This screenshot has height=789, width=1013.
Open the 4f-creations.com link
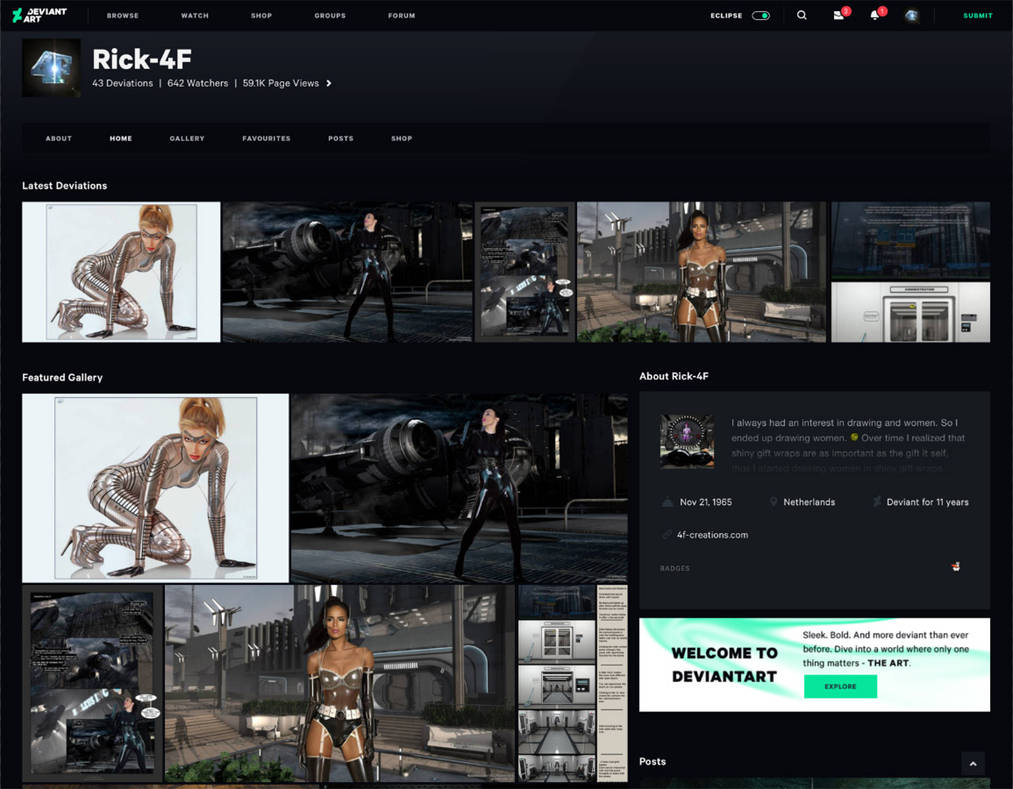click(x=713, y=535)
